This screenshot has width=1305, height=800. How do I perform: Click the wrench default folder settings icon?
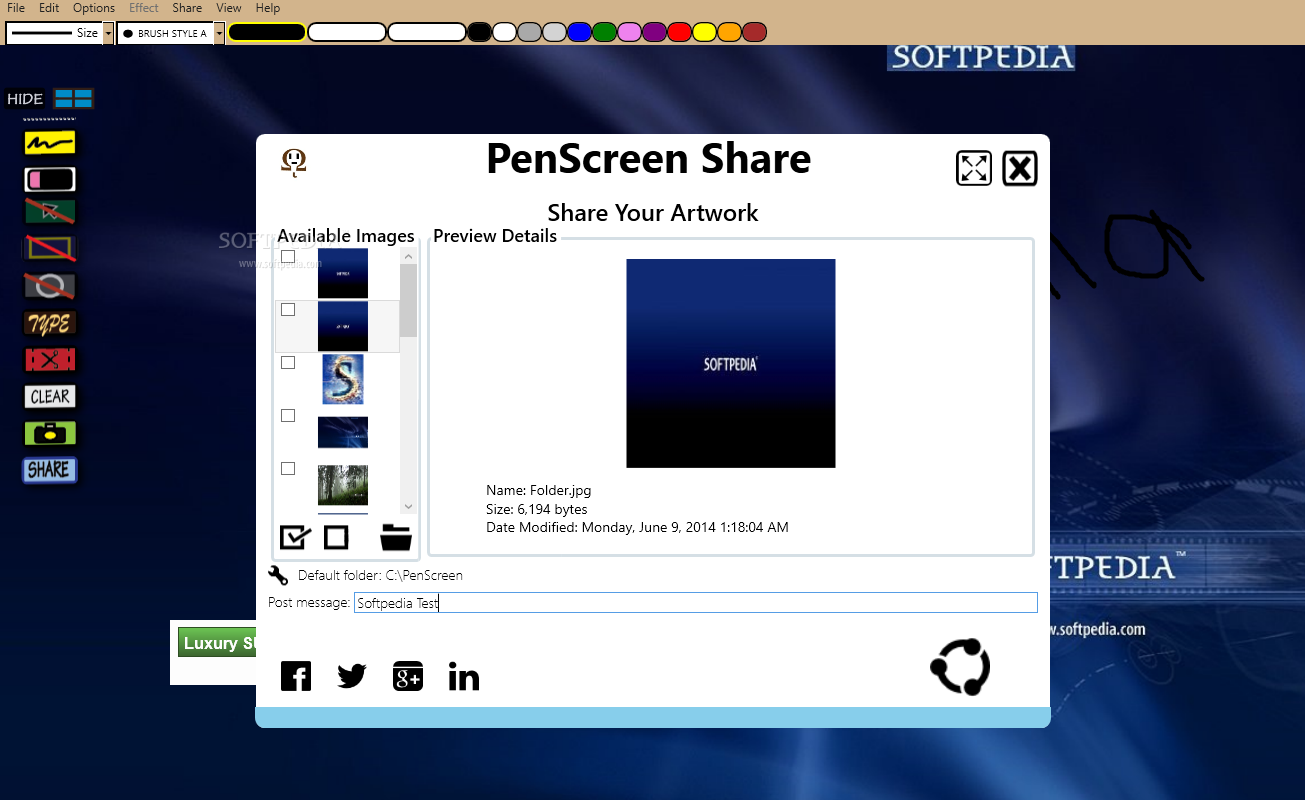[x=278, y=575]
